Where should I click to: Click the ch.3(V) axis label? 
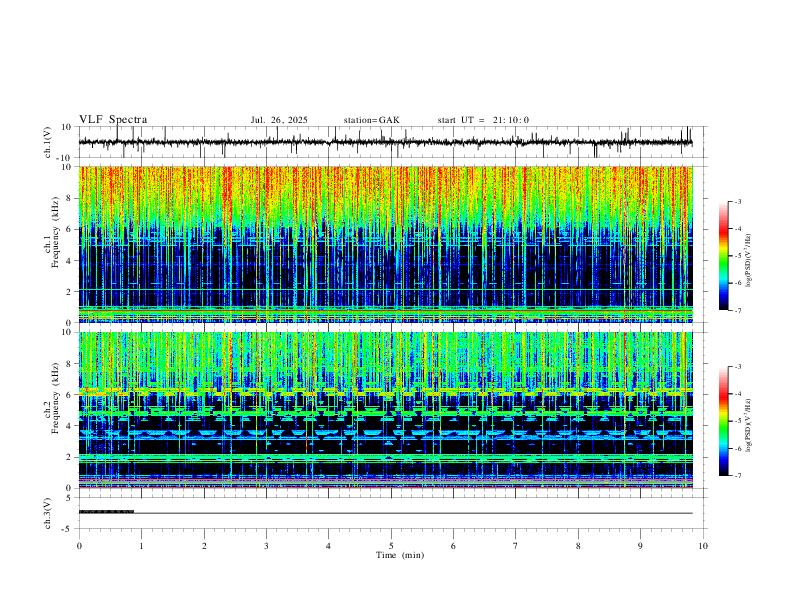(x=48, y=513)
